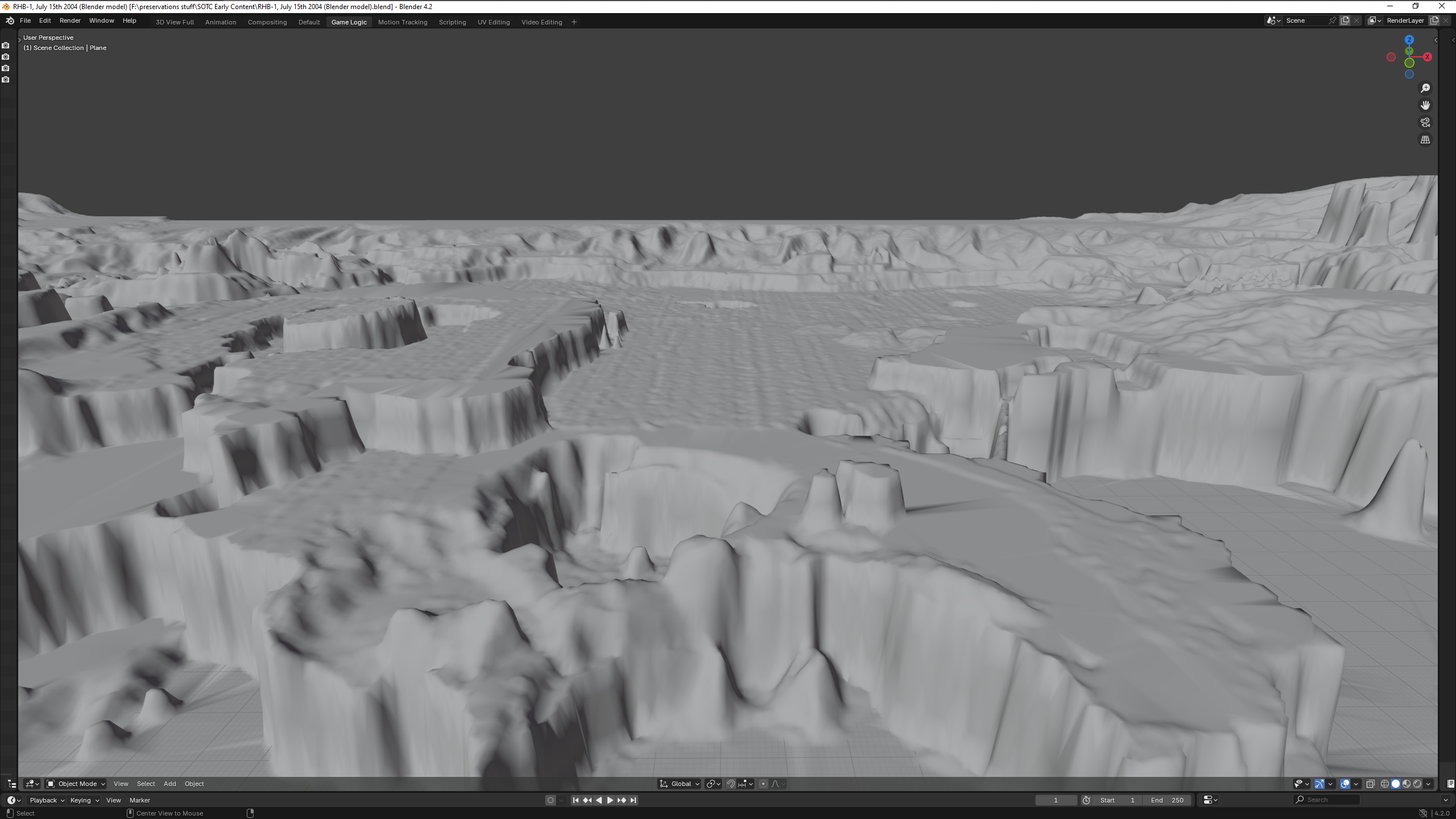Screen dimensions: 1456x819
Task: Select material preview shading
Action: pos(1407,784)
